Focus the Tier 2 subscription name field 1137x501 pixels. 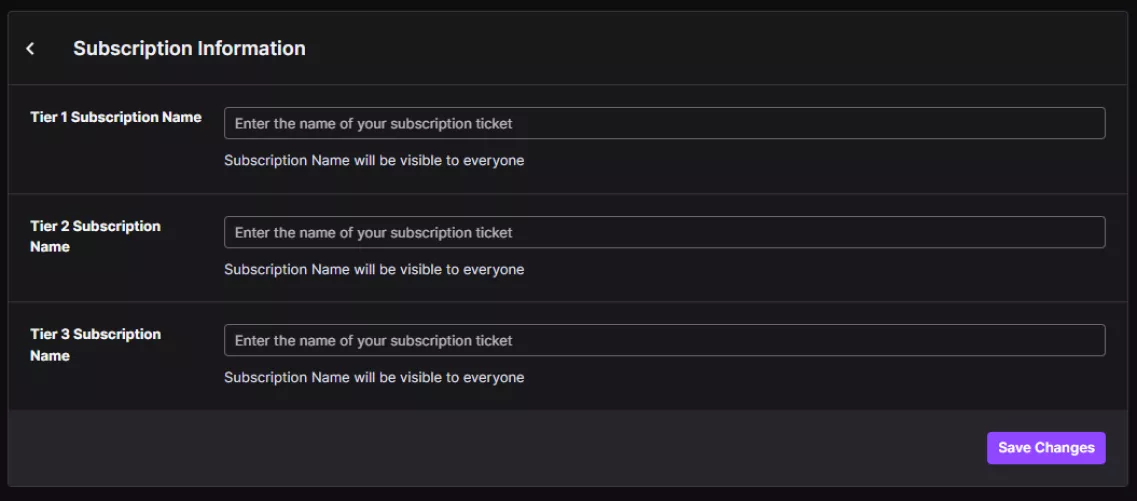(x=664, y=232)
